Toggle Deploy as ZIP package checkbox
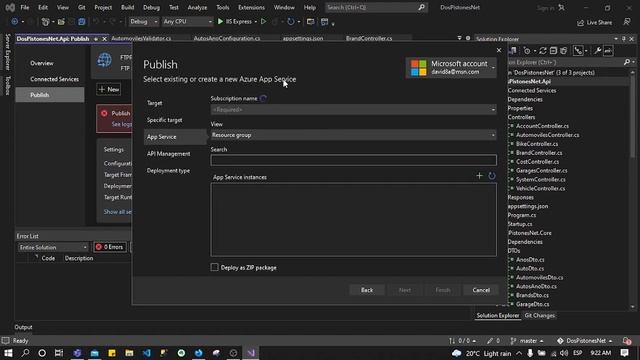Screen dimensions: 640x360 point(214,267)
